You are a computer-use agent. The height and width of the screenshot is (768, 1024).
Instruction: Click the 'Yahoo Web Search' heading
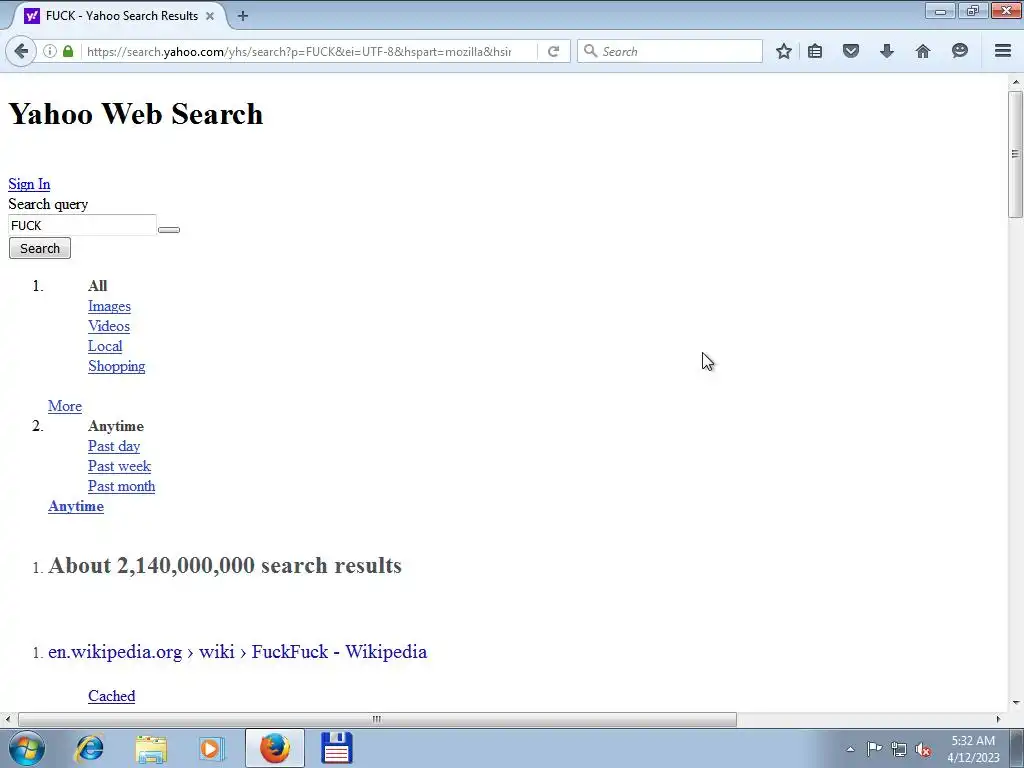[x=136, y=114]
